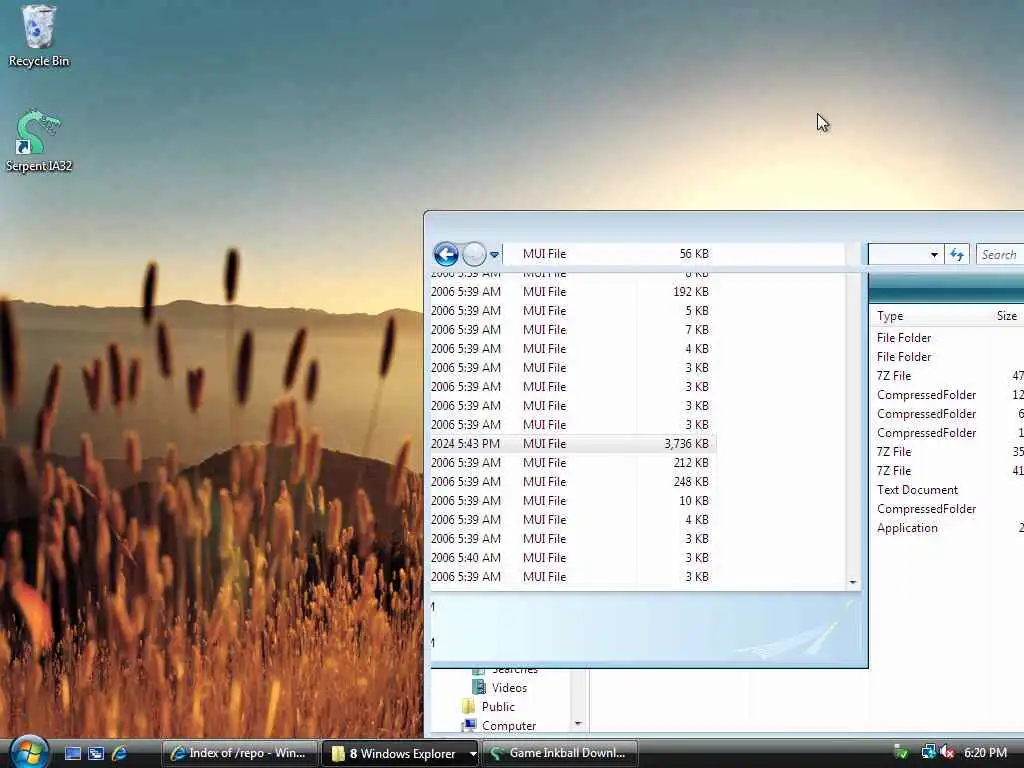Go back with the Explorer Back arrow

click(x=446, y=254)
